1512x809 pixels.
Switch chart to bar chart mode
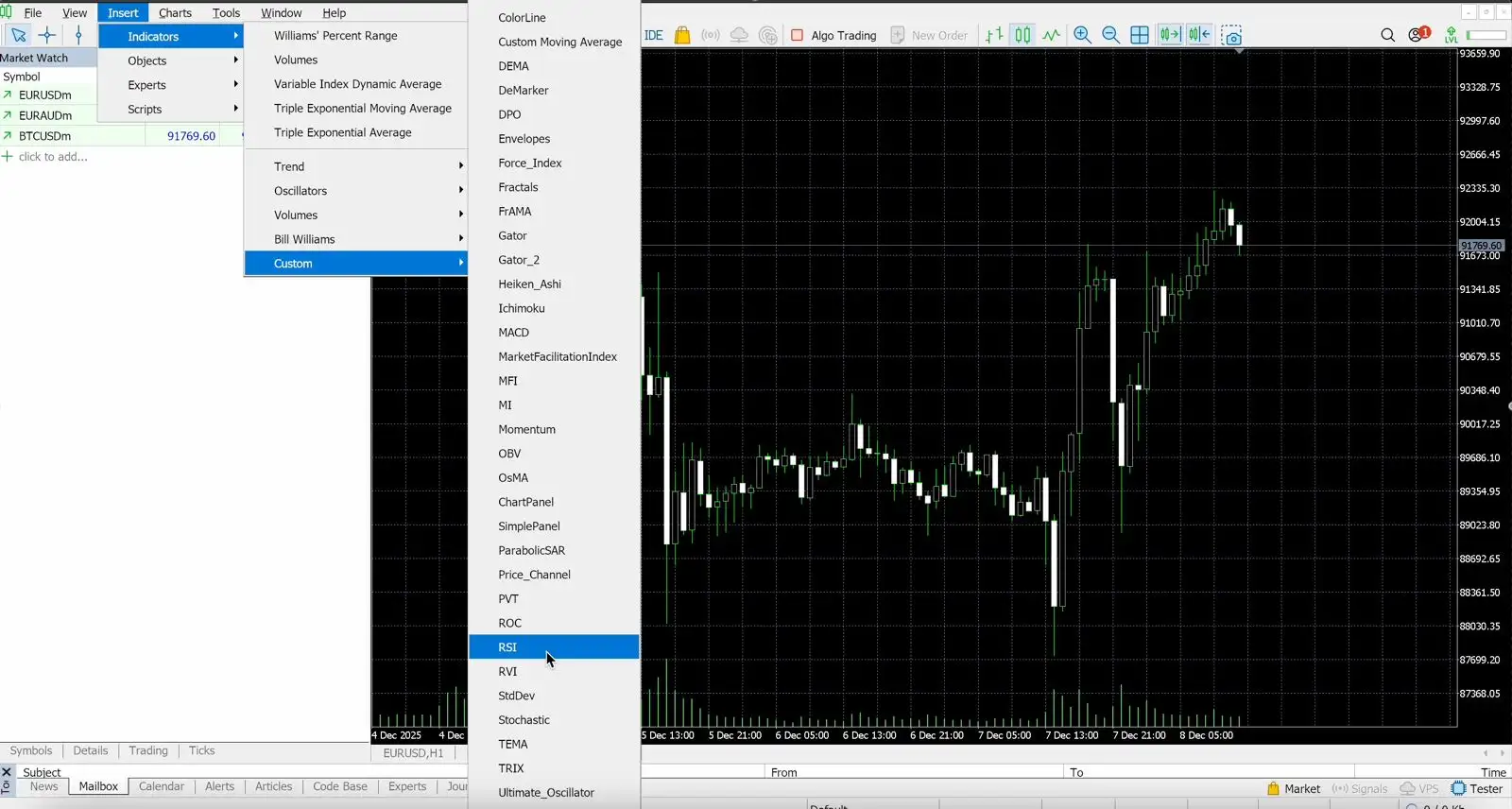[x=994, y=35]
